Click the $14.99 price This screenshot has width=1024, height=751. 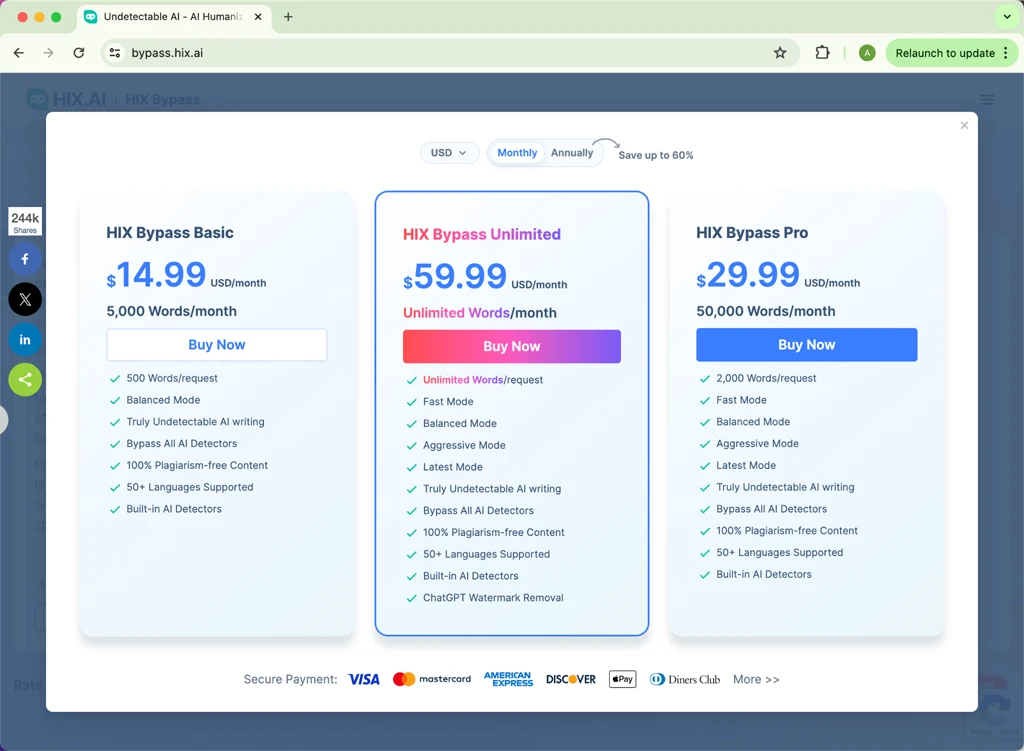pyautogui.click(x=156, y=275)
